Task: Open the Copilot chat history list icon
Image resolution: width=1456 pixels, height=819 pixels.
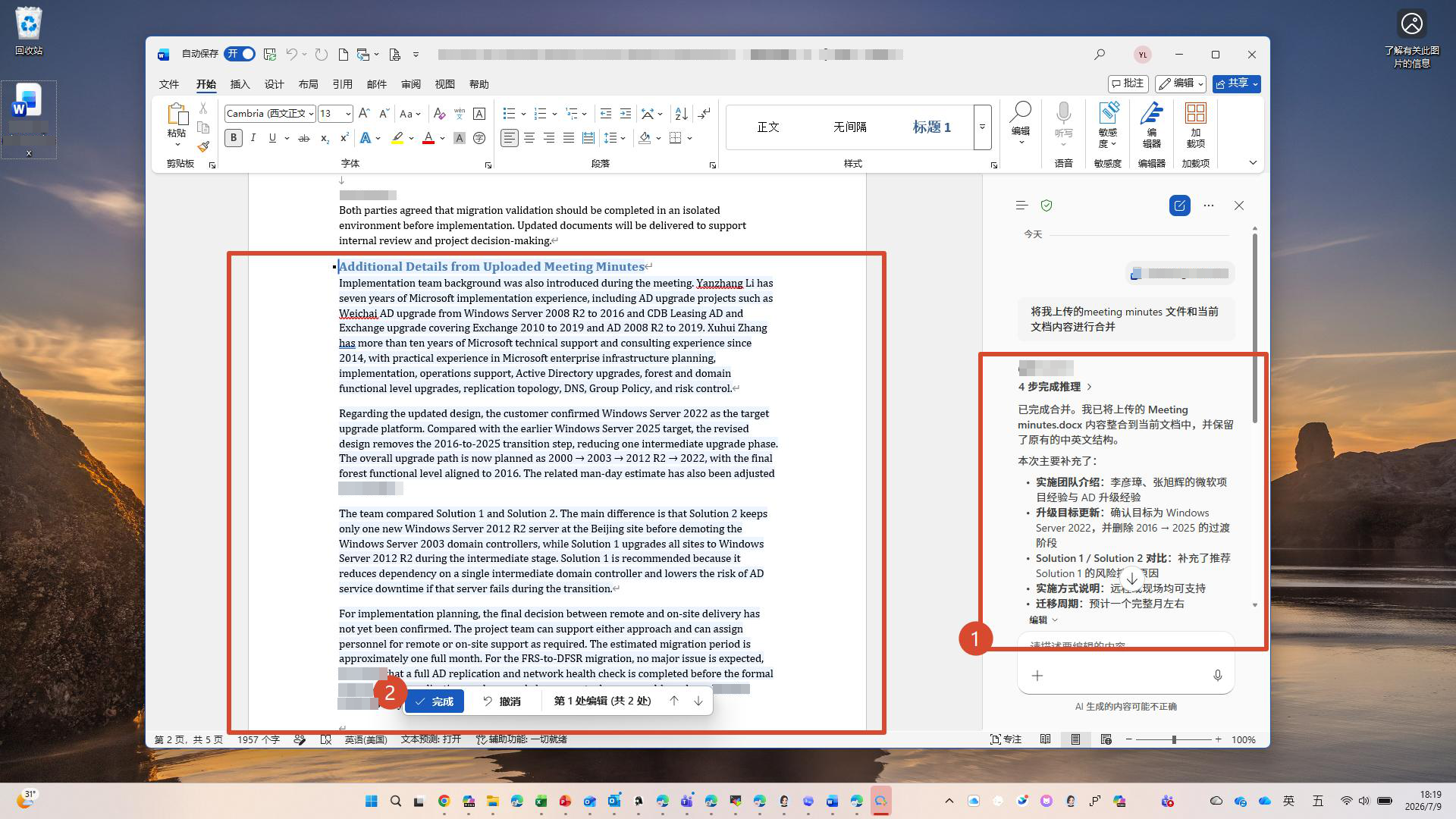Action: [1021, 206]
